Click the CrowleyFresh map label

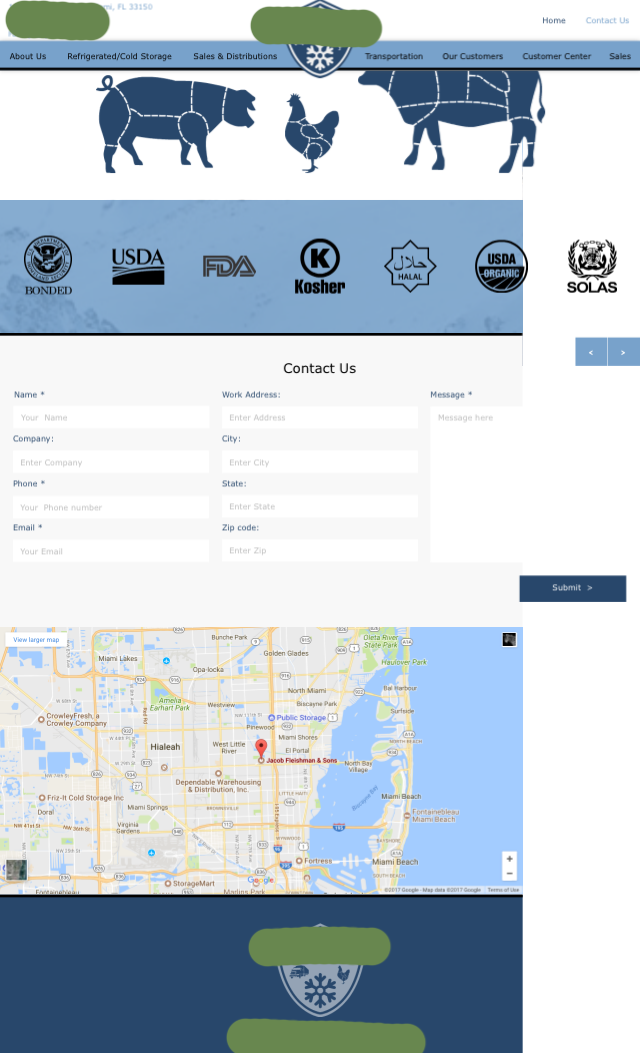pyautogui.click(x=76, y=719)
